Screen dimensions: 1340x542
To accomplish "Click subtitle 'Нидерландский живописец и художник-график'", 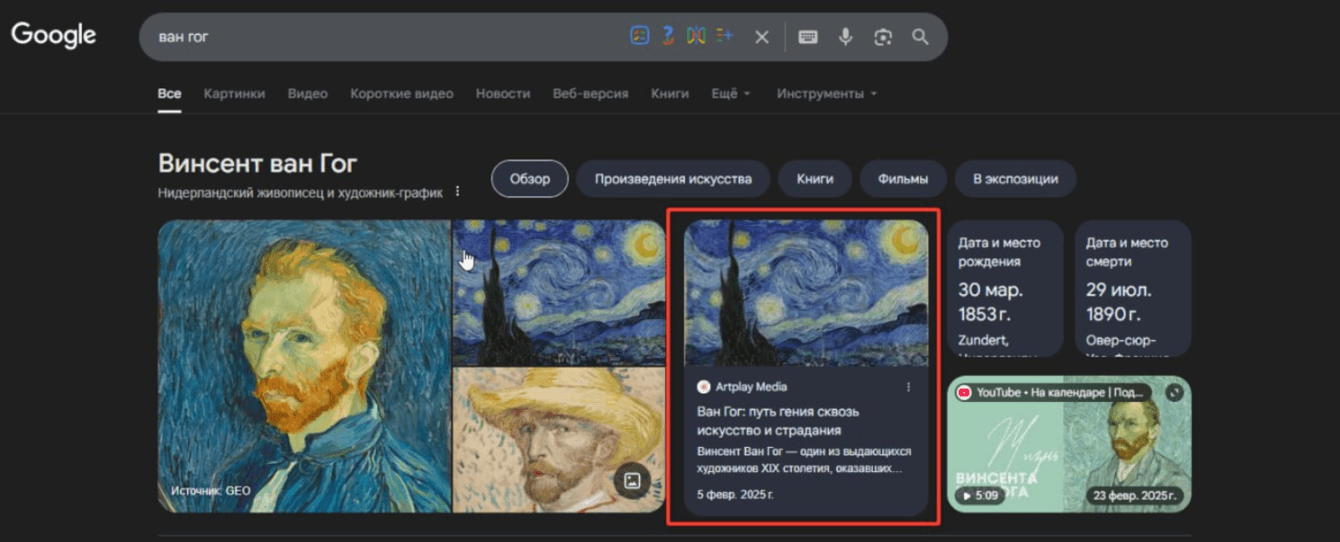I will (x=300, y=191).
